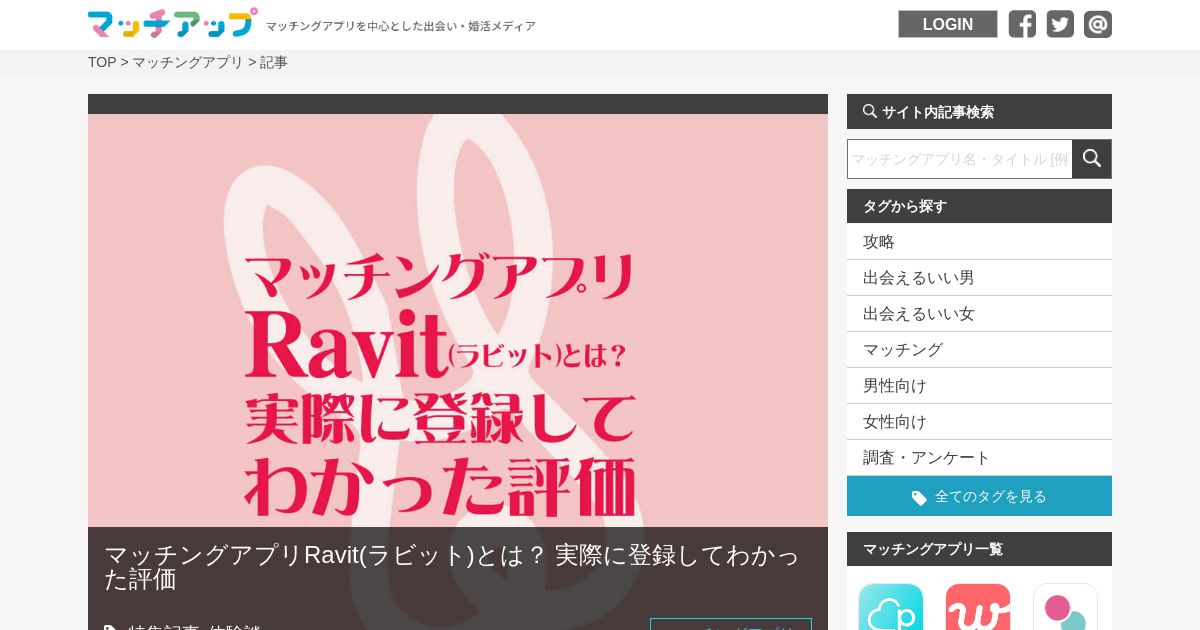
Task: Open the @ contact icon
Action: [1098, 24]
